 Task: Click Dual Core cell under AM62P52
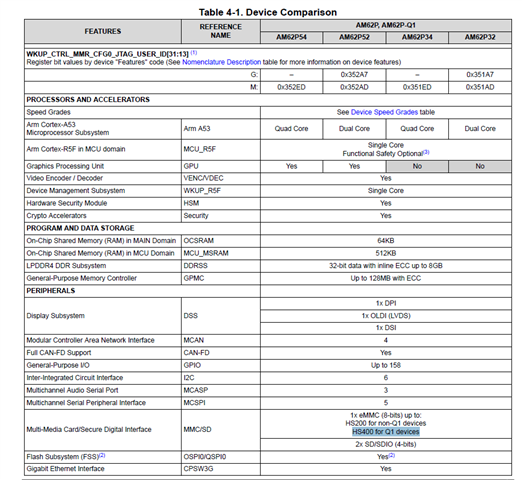pyautogui.click(x=354, y=129)
